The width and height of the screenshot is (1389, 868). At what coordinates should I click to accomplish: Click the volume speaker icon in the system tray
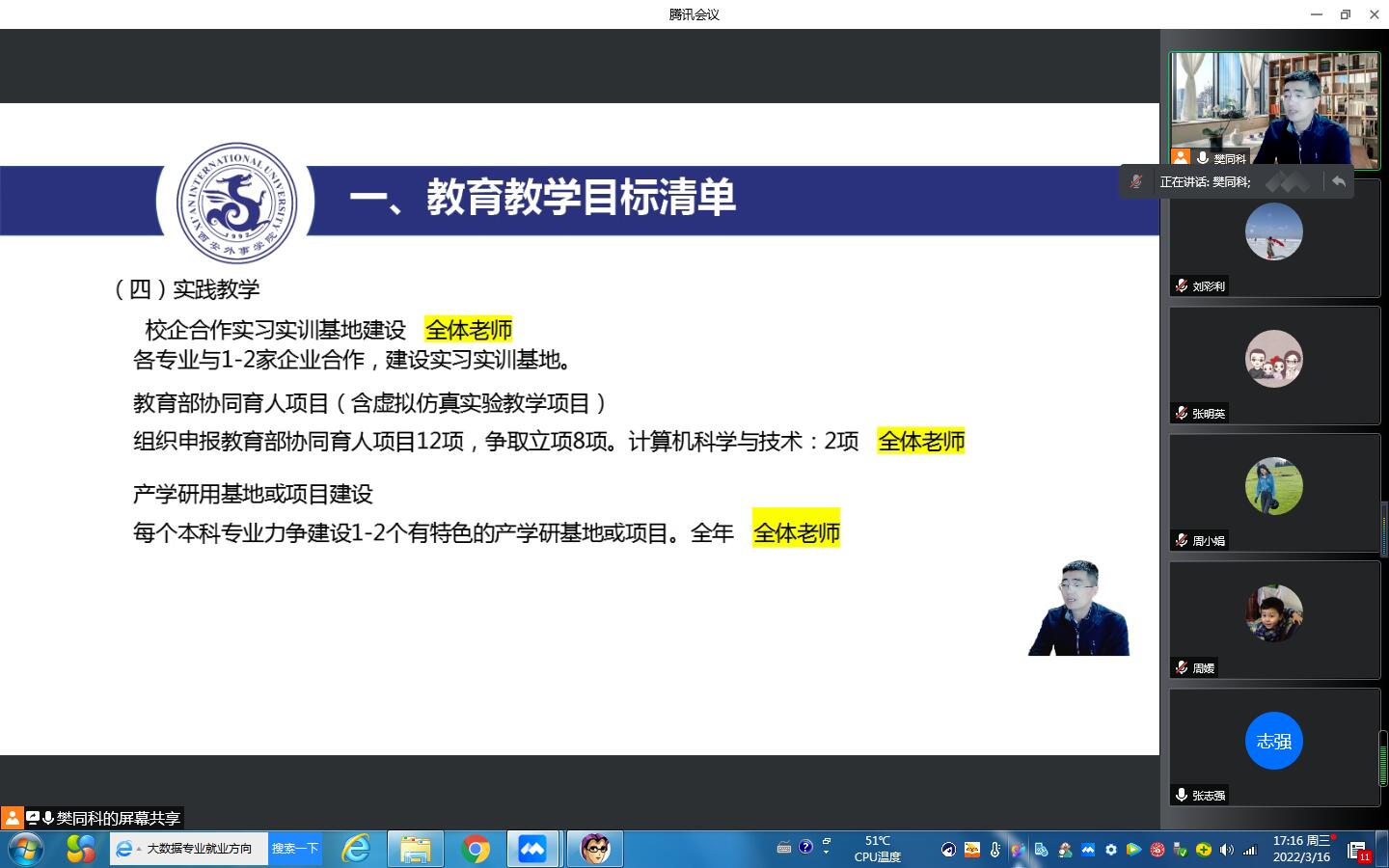tap(1227, 850)
